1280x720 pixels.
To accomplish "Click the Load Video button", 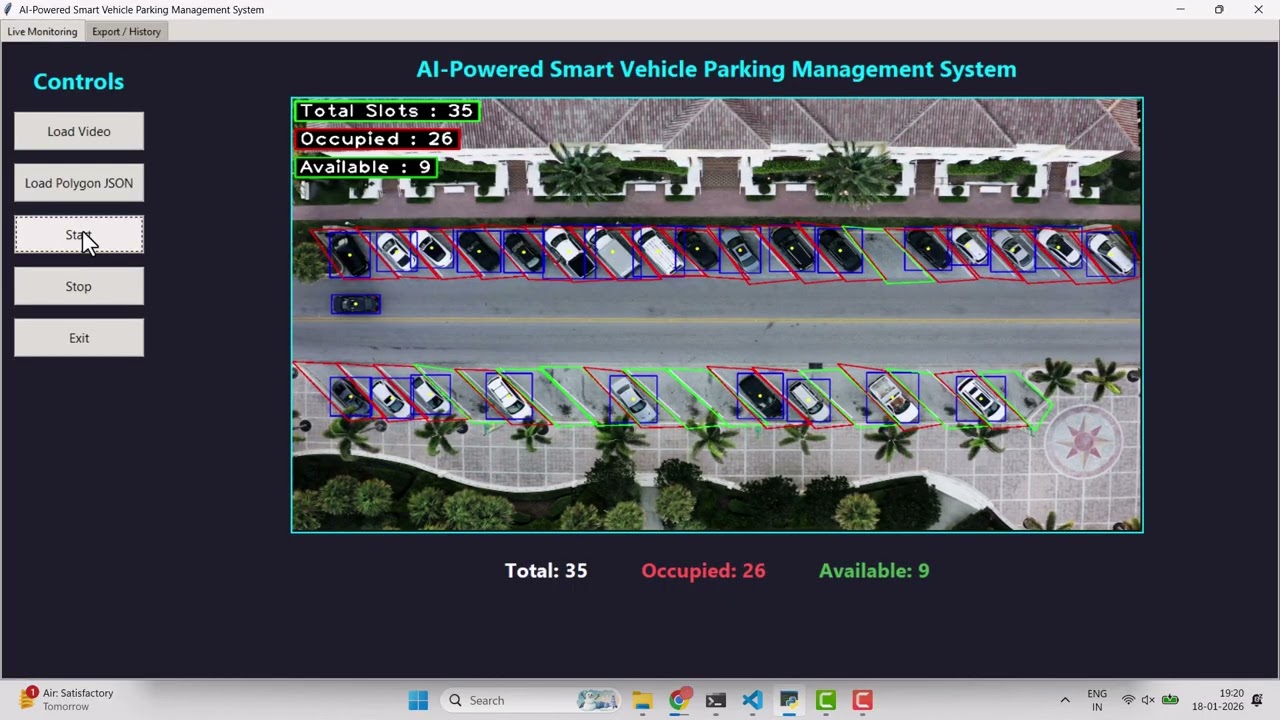I will point(79,131).
